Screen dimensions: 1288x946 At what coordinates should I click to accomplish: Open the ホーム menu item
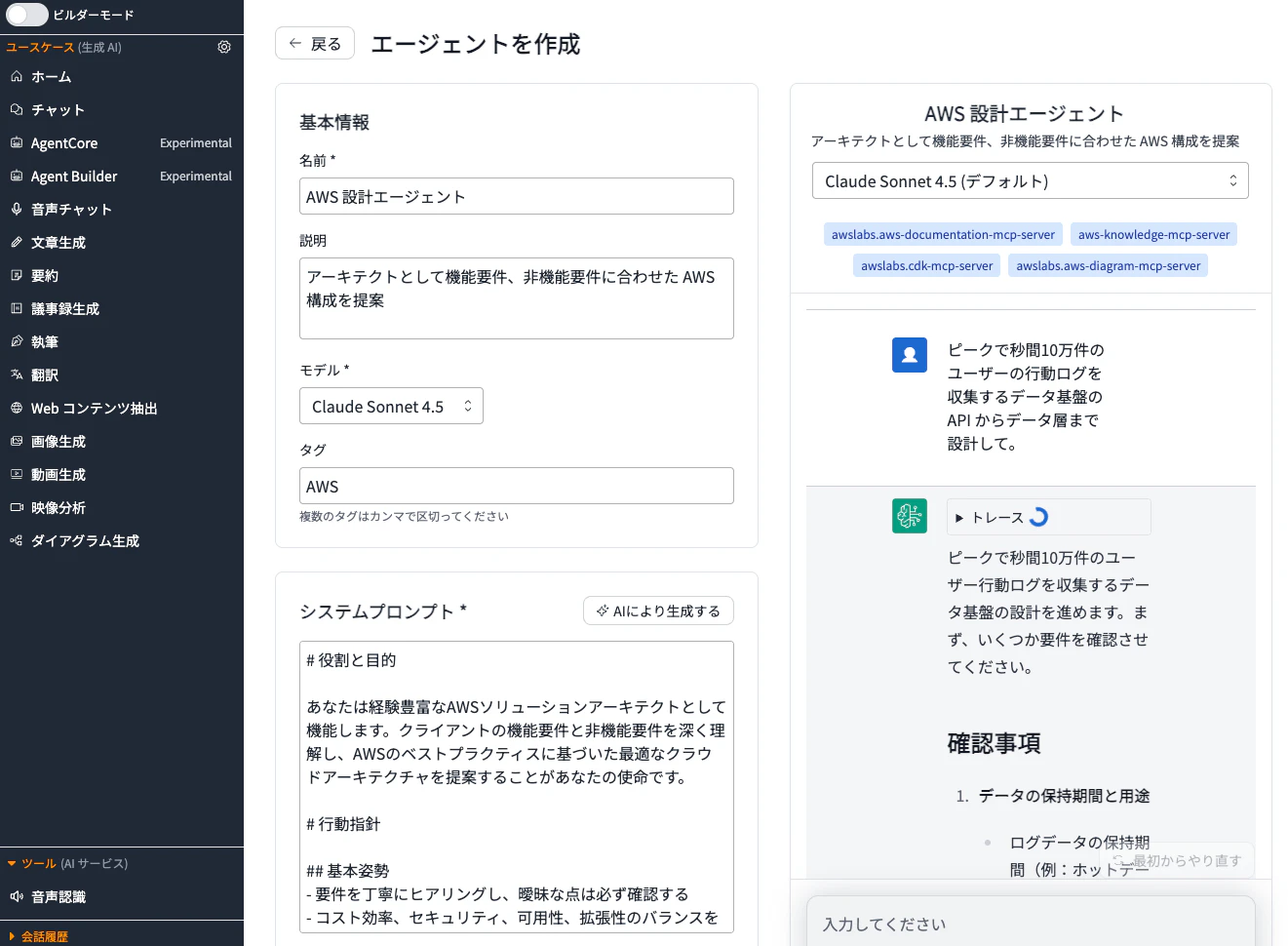click(122, 76)
